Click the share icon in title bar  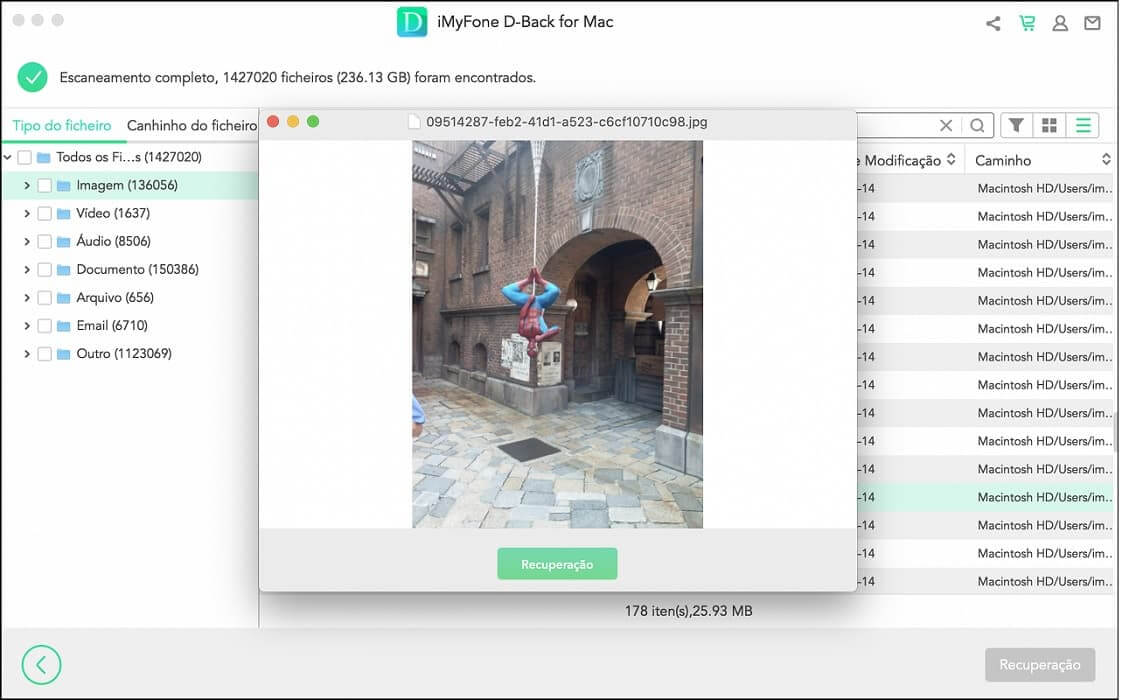993,24
